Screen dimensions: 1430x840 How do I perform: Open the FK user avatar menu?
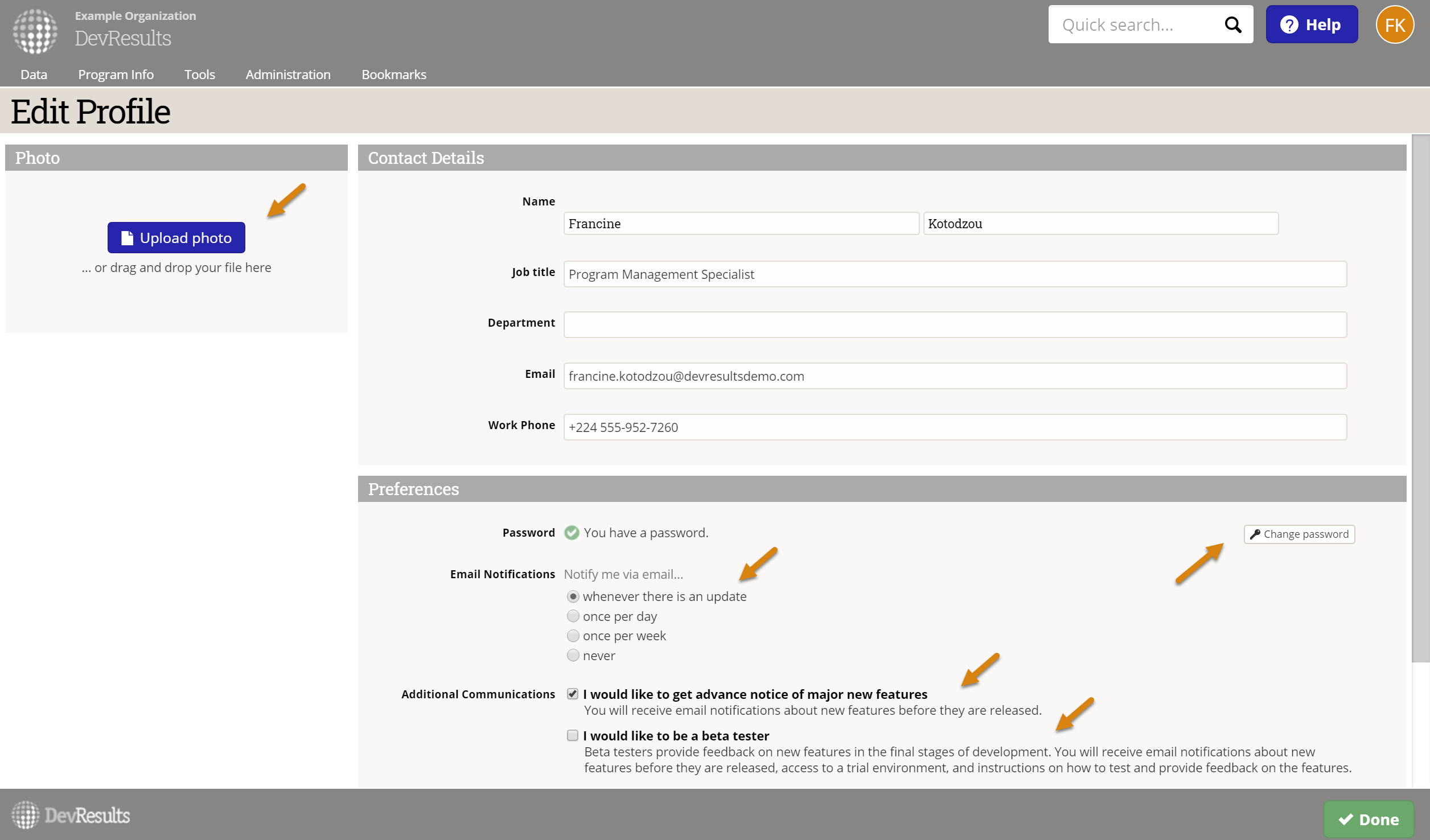pyautogui.click(x=1394, y=24)
